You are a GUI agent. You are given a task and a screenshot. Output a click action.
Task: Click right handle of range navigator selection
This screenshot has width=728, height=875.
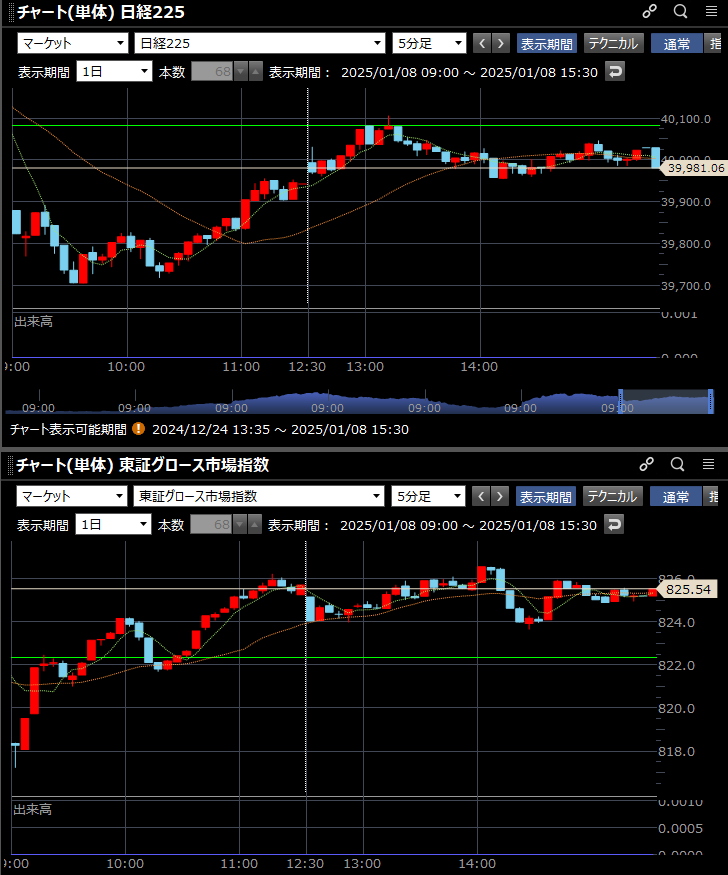click(711, 401)
